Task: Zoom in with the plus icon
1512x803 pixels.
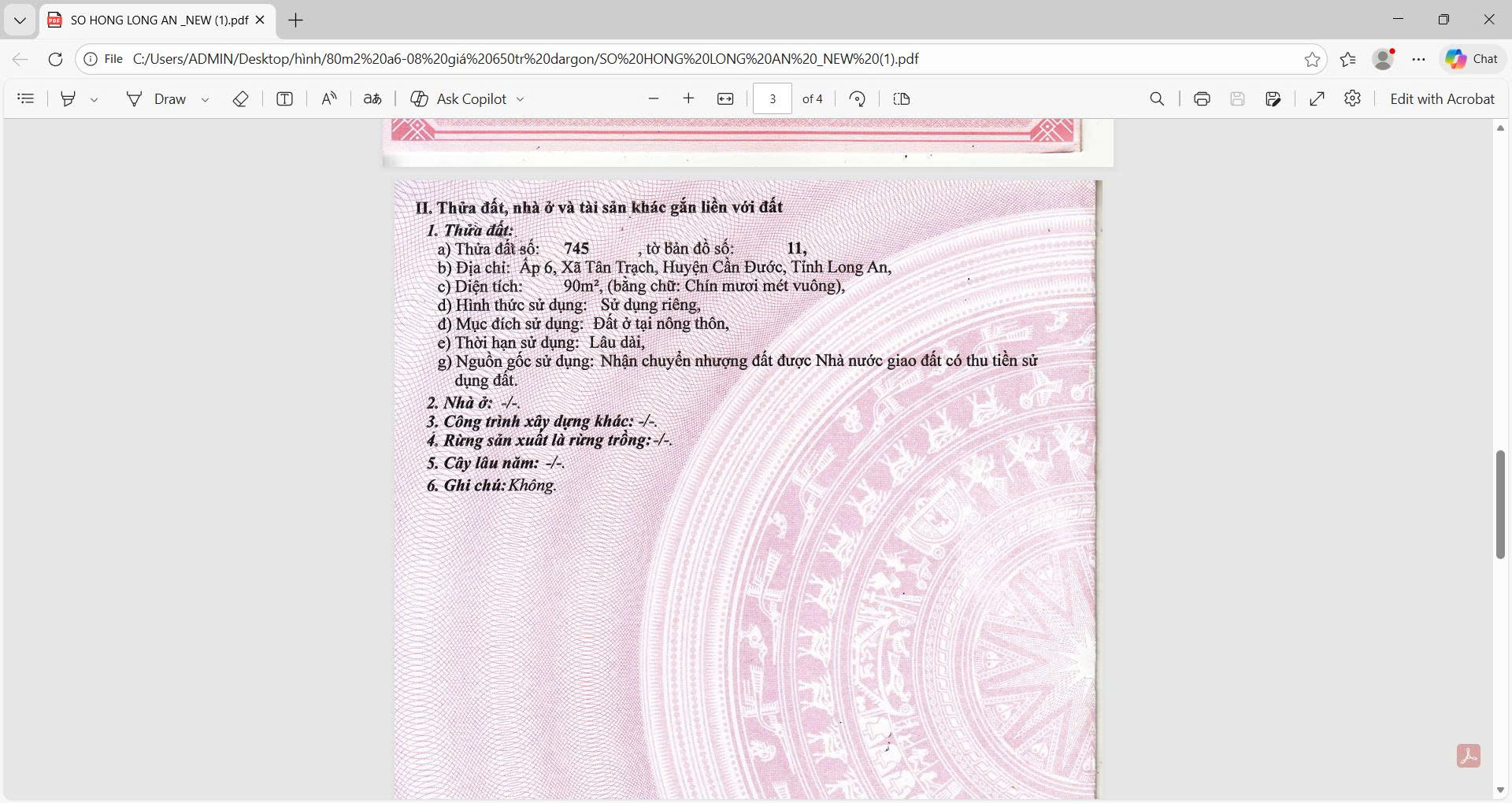Action: [688, 98]
